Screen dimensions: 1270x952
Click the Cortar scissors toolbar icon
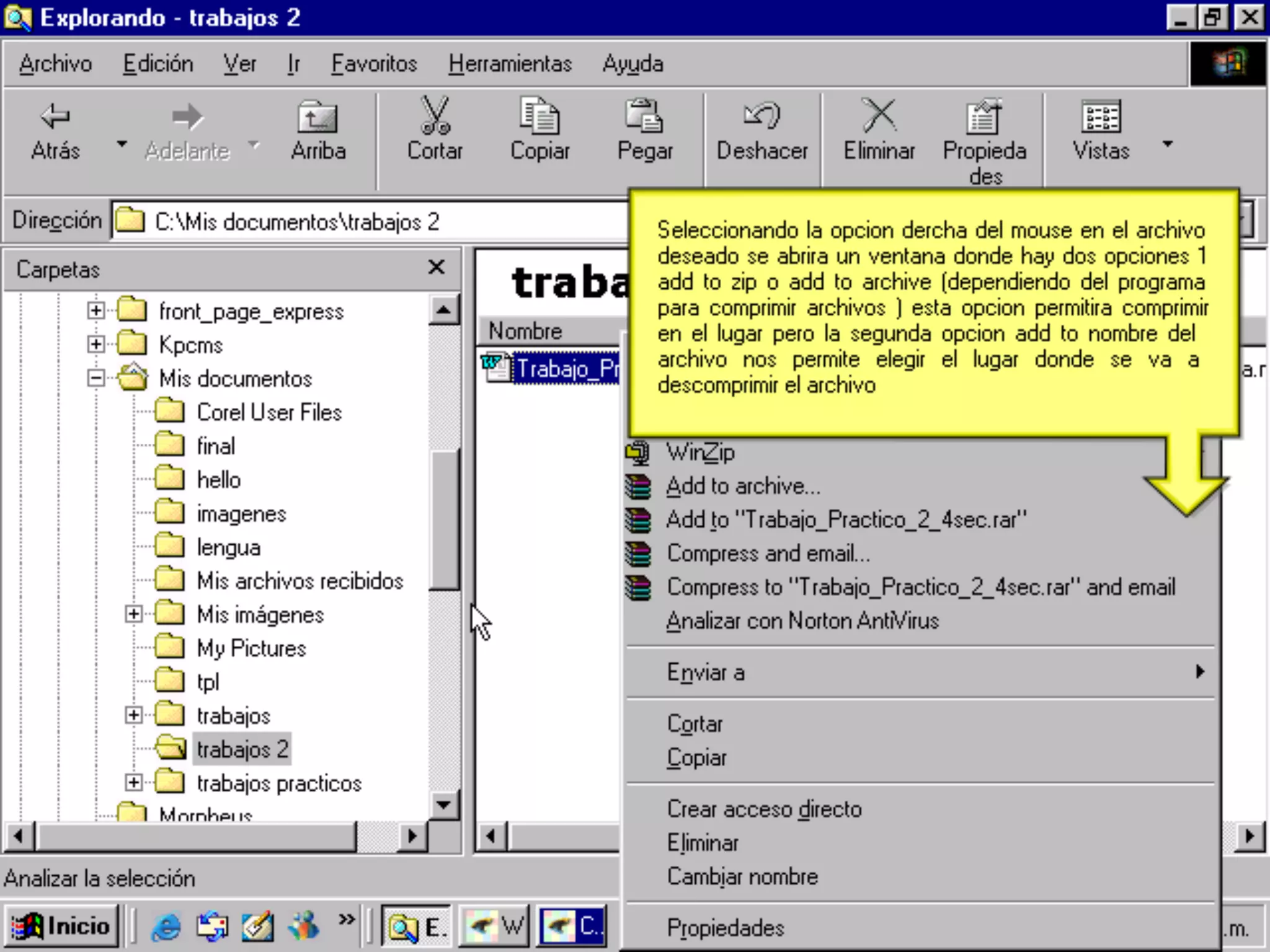(x=435, y=117)
